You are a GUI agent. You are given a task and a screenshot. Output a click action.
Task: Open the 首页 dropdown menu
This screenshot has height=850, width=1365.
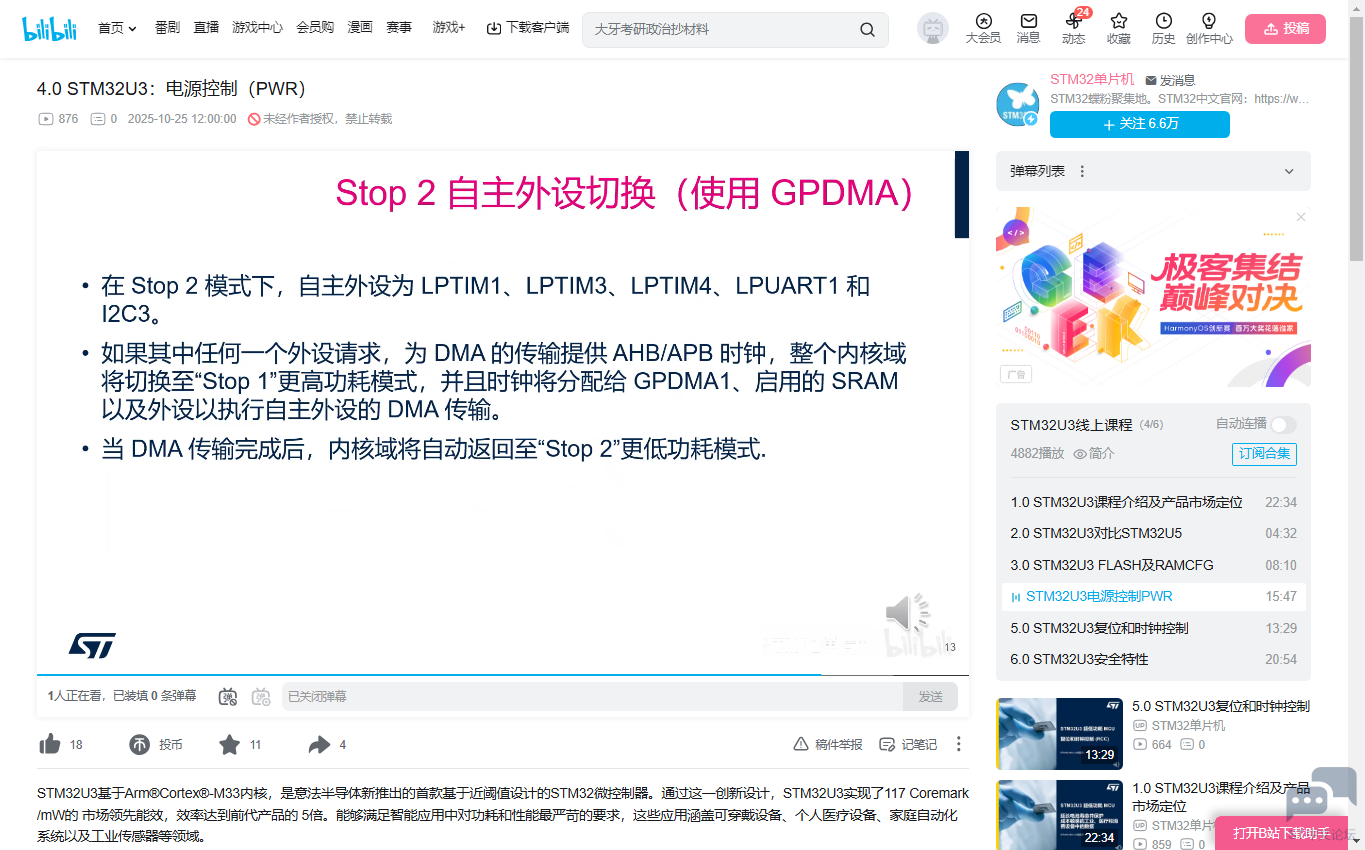coord(117,28)
